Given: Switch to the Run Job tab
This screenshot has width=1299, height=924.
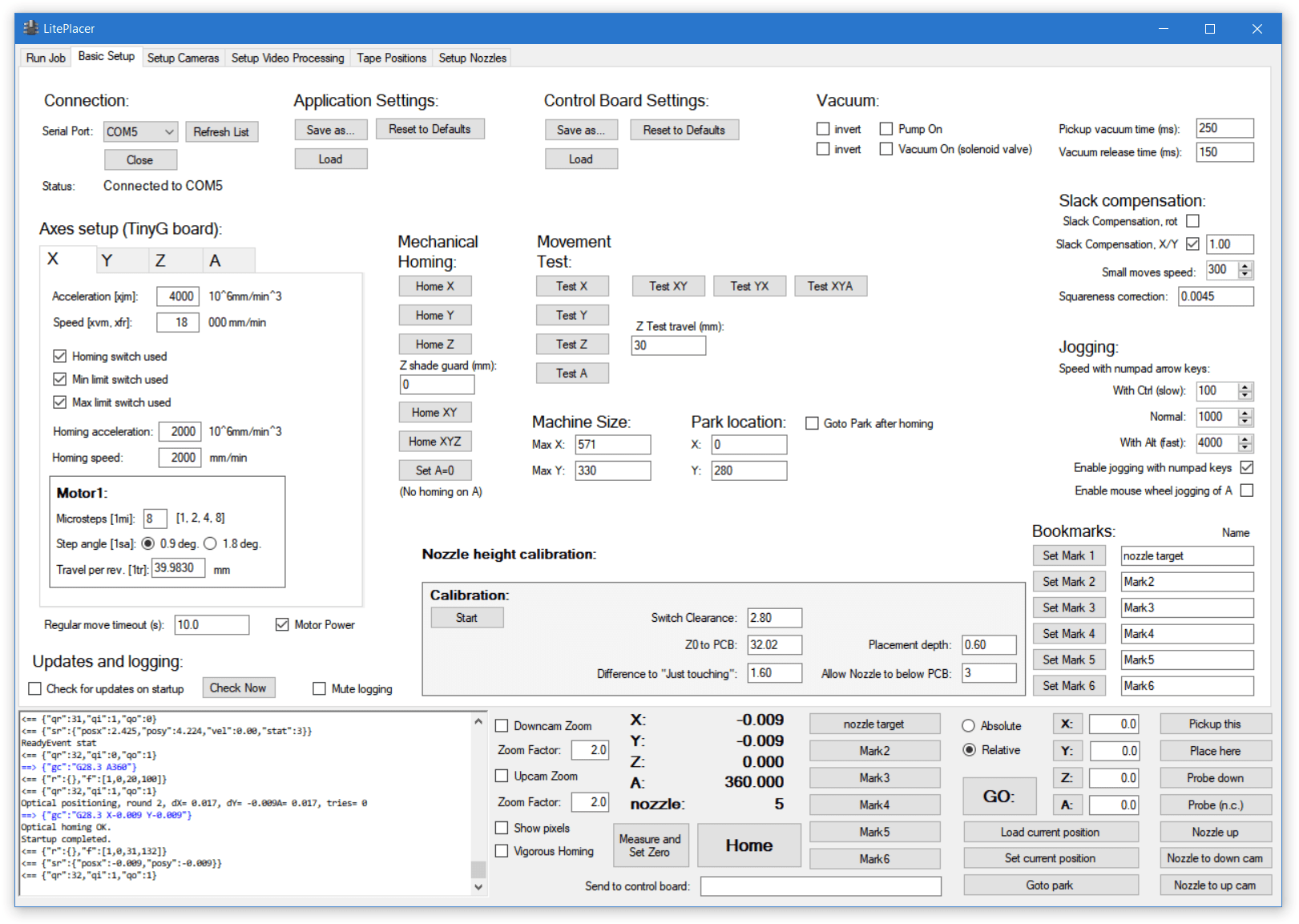Looking at the screenshot, I should (x=46, y=58).
